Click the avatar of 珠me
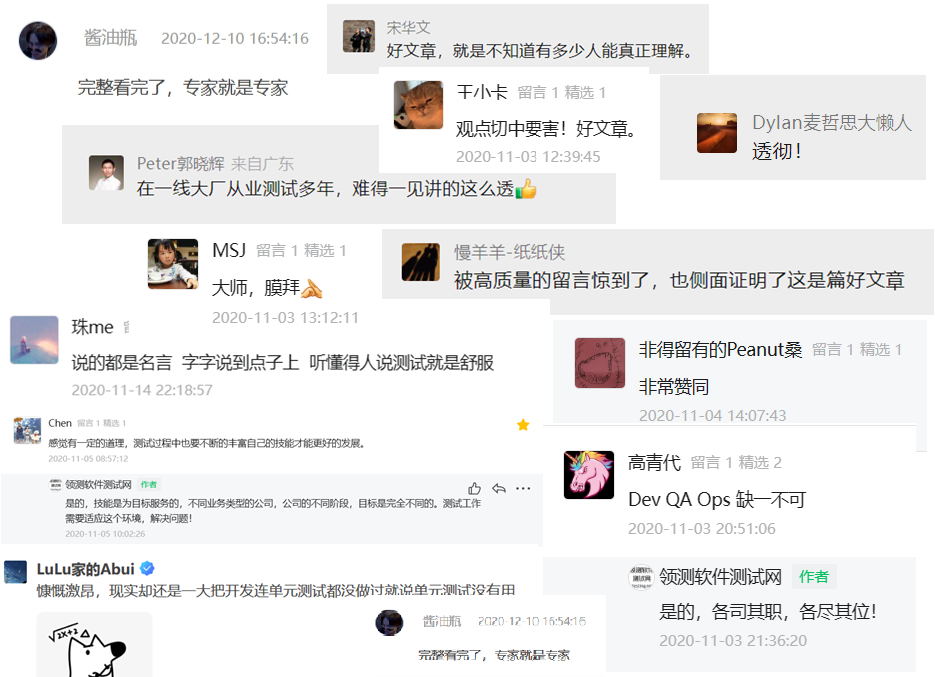 pyautogui.click(x=34, y=340)
